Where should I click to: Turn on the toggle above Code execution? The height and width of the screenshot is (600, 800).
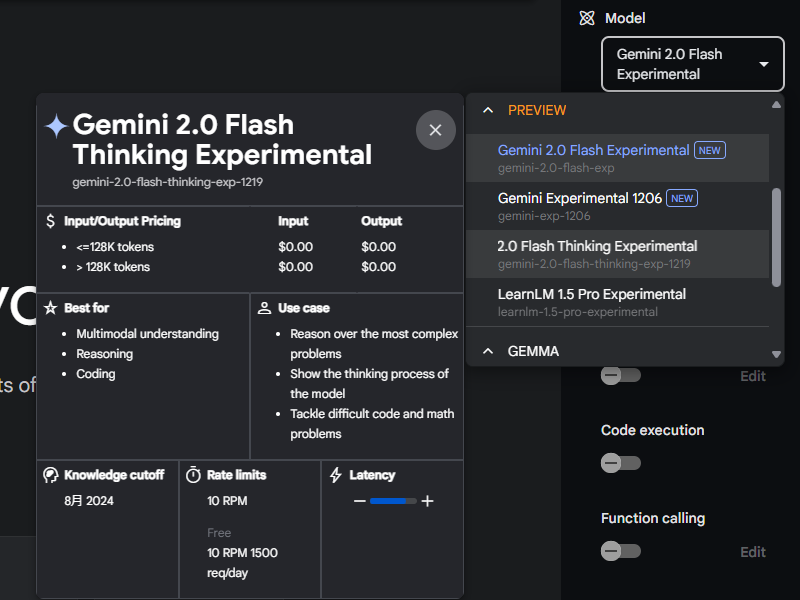[621, 375]
